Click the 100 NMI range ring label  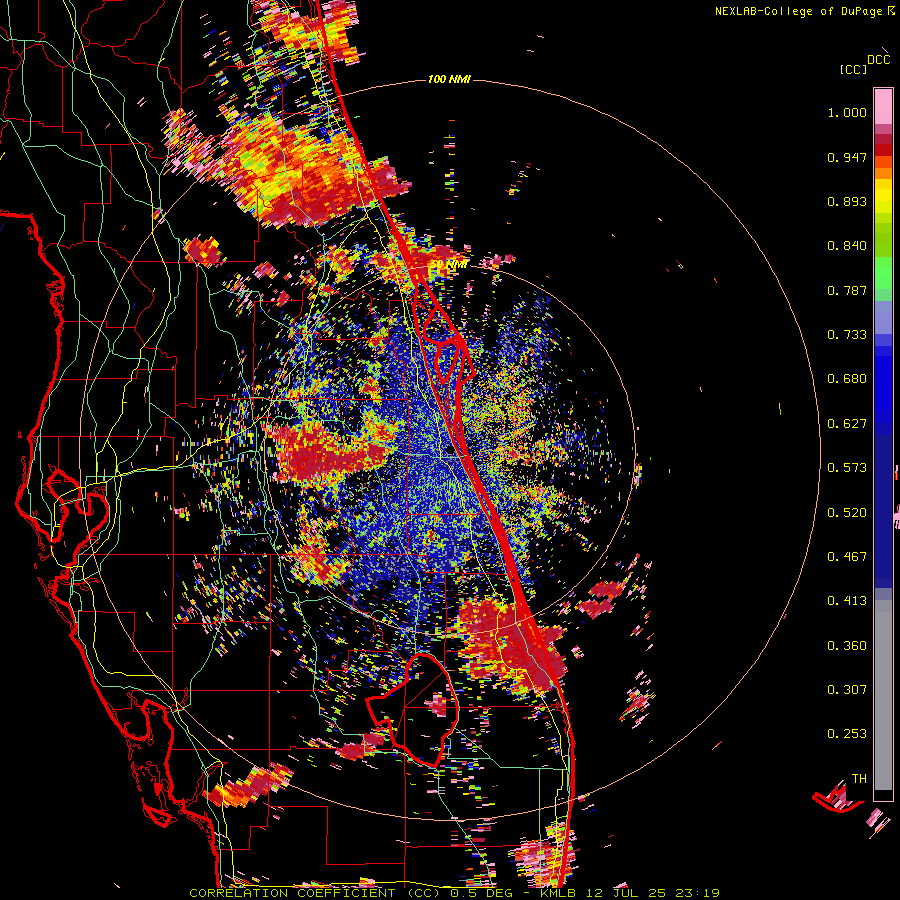pos(449,79)
